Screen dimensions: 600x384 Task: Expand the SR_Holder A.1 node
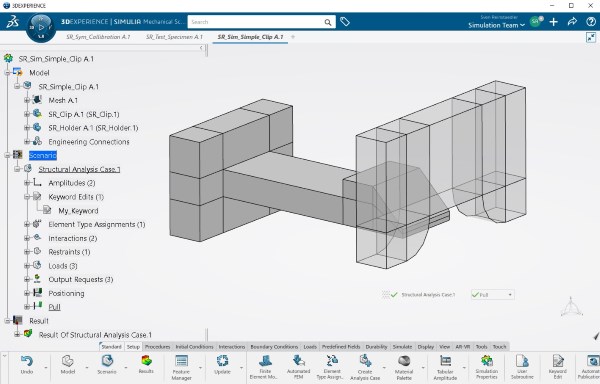pyautogui.click(x=27, y=128)
